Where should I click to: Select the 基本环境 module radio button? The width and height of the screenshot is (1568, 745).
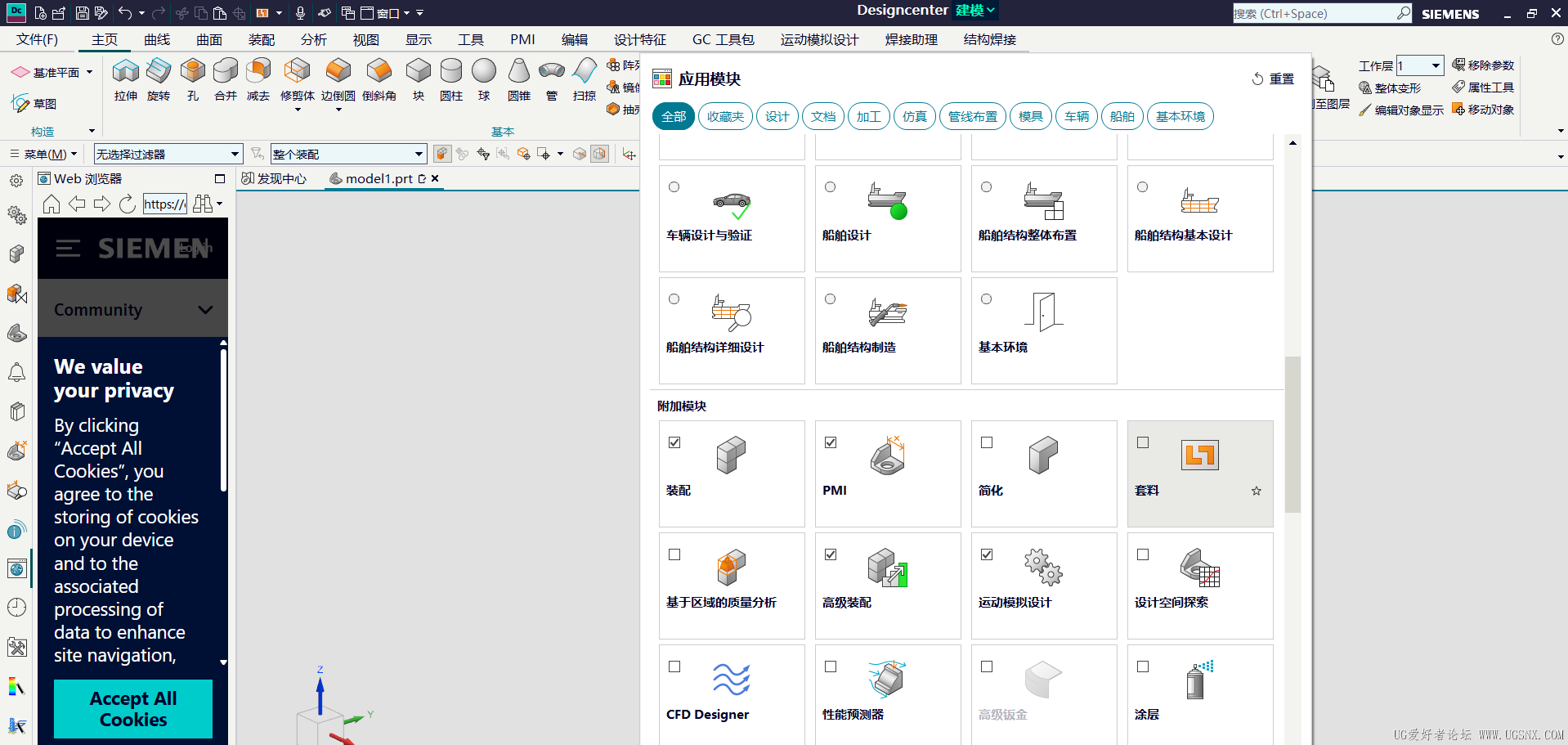point(986,299)
